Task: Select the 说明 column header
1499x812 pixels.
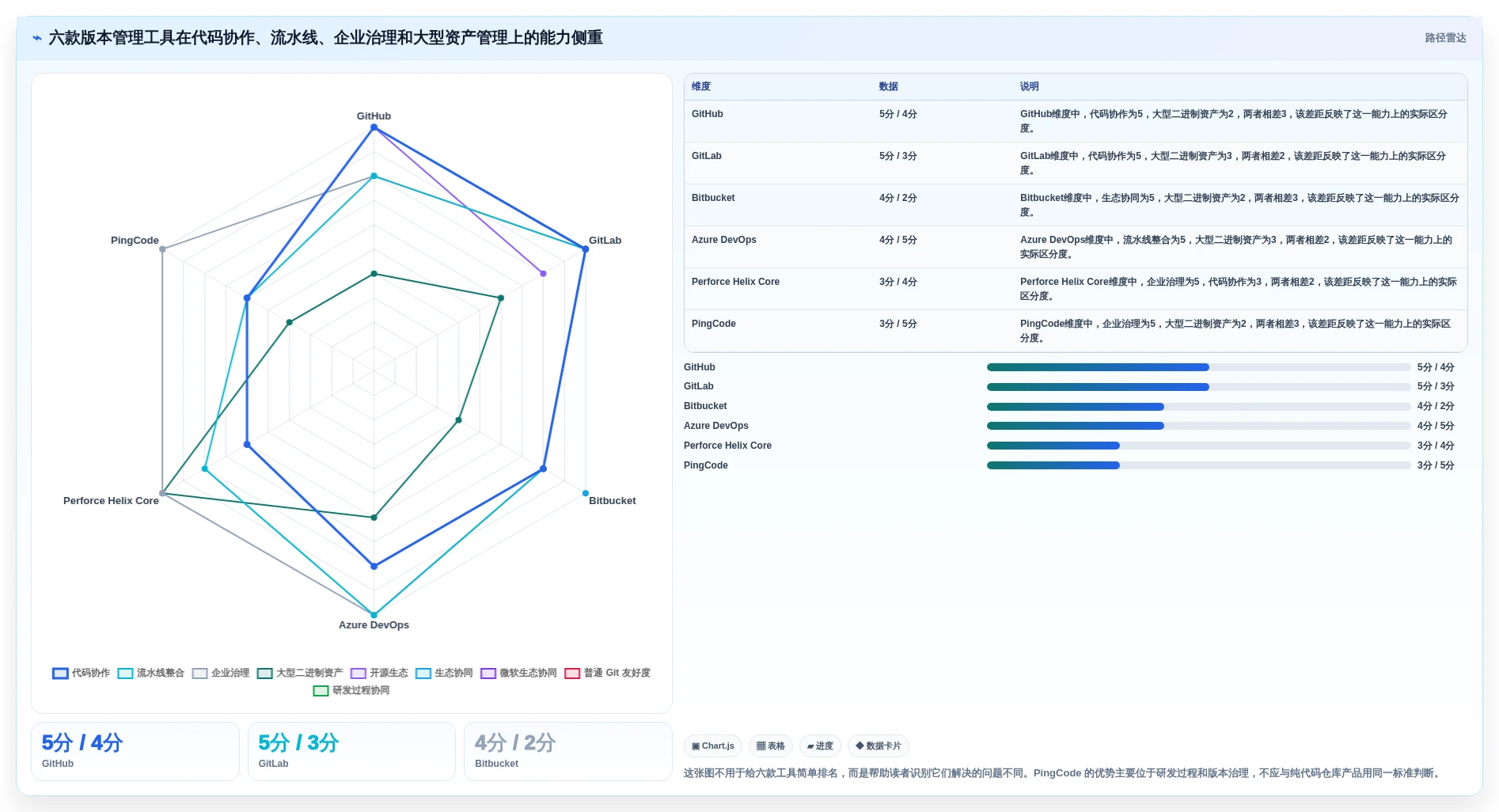Action: [x=1029, y=87]
